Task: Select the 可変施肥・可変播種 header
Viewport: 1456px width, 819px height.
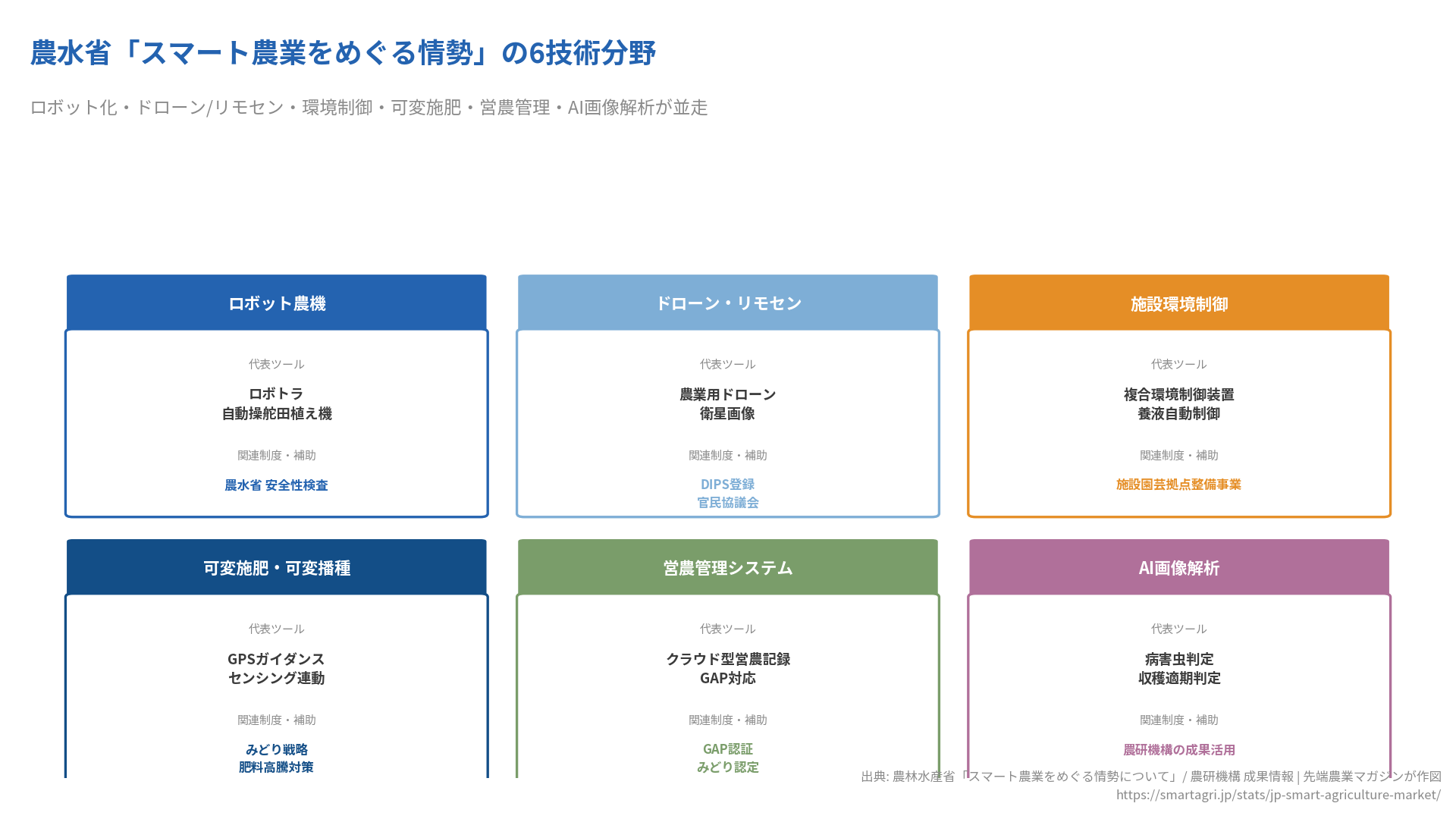Action: tap(277, 568)
